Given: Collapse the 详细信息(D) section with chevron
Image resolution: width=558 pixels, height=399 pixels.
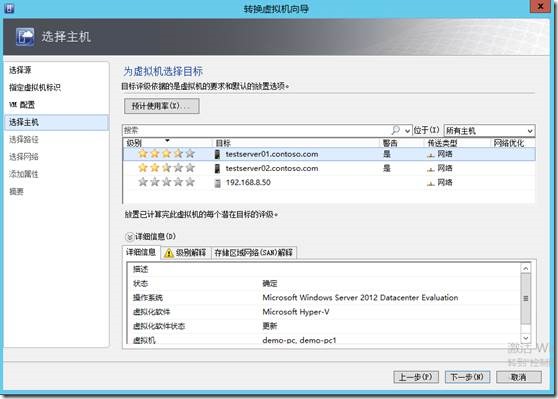Looking at the screenshot, I should tap(130, 237).
